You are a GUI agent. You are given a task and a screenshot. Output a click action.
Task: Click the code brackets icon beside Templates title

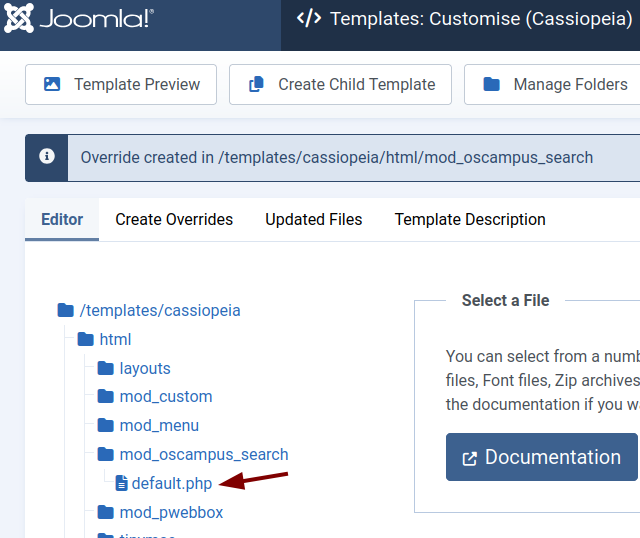(x=309, y=18)
